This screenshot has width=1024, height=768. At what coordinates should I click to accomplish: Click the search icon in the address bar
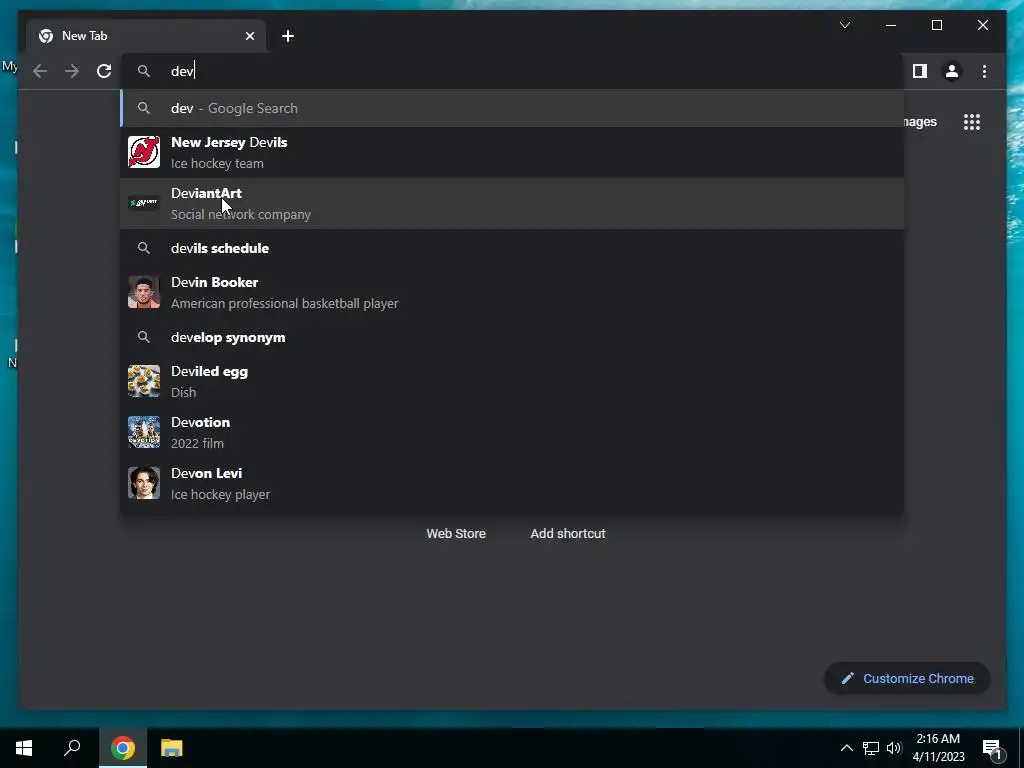pyautogui.click(x=144, y=71)
